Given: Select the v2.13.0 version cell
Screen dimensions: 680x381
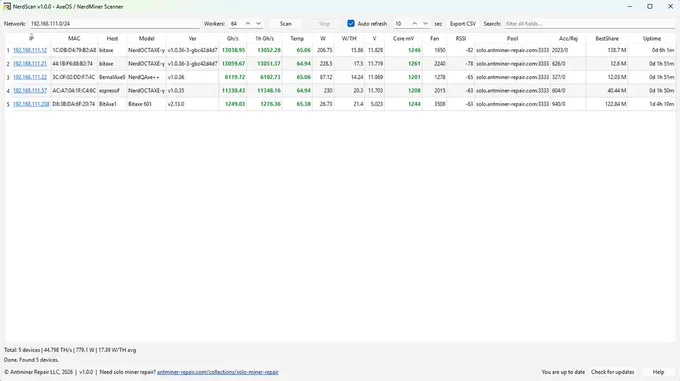Looking at the screenshot, I should (193, 104).
